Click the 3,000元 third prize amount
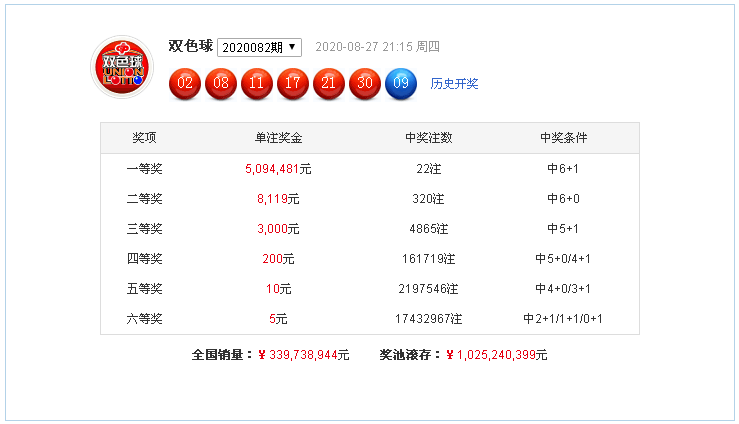This screenshot has height=424, width=739. [x=278, y=229]
